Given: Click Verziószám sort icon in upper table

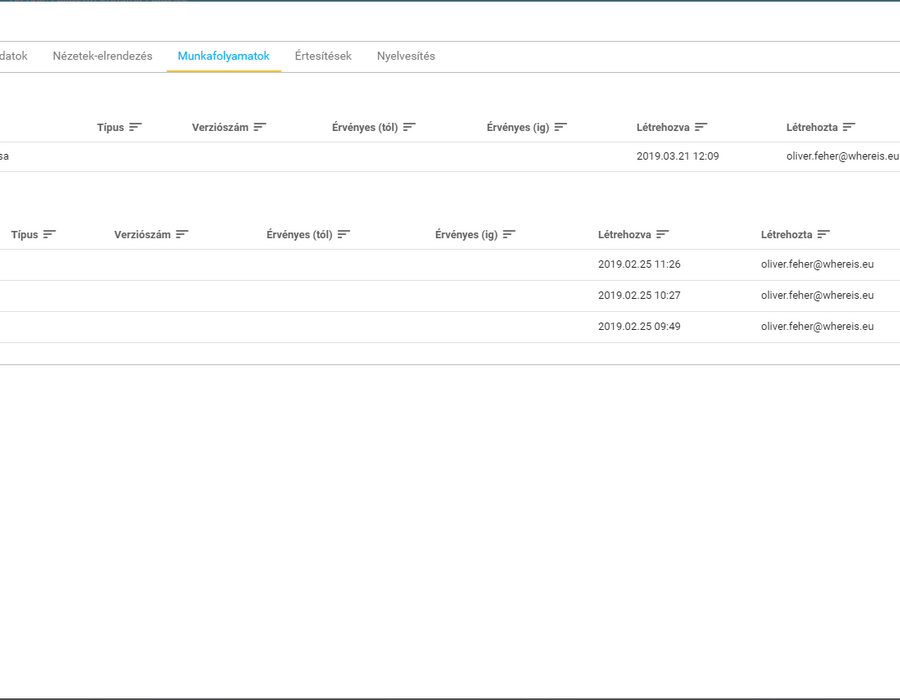Looking at the screenshot, I should (x=260, y=127).
